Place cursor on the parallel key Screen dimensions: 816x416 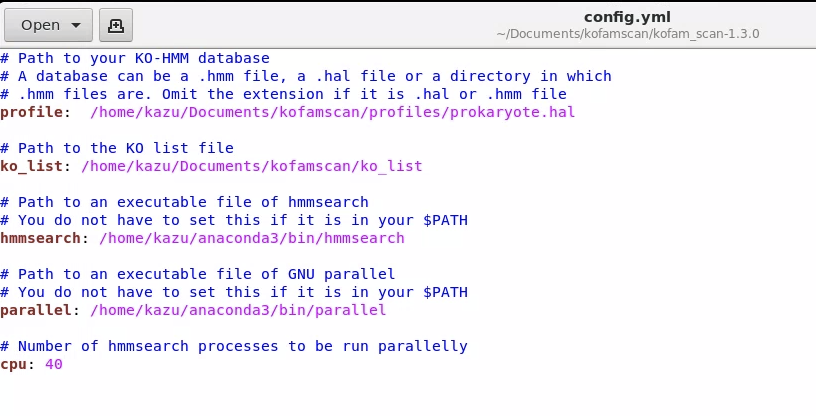pos(36,310)
